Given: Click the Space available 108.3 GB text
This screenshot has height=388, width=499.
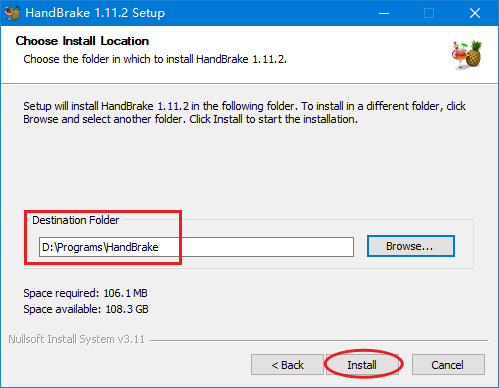Looking at the screenshot, I should coord(86,309).
